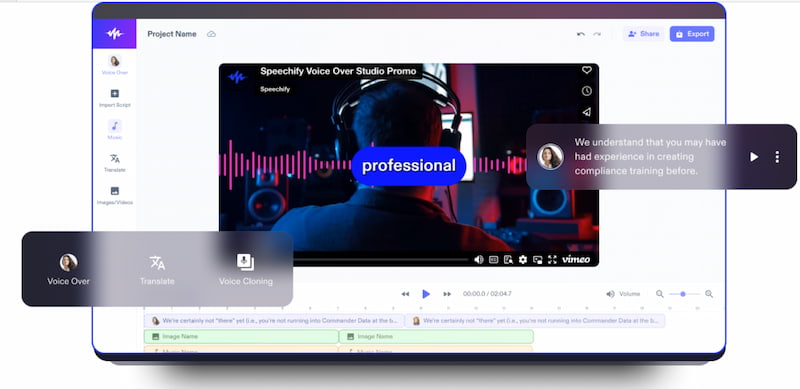Click the Speechify waveform logo in the sidebar
This screenshot has height=389, width=800.
(114, 34)
